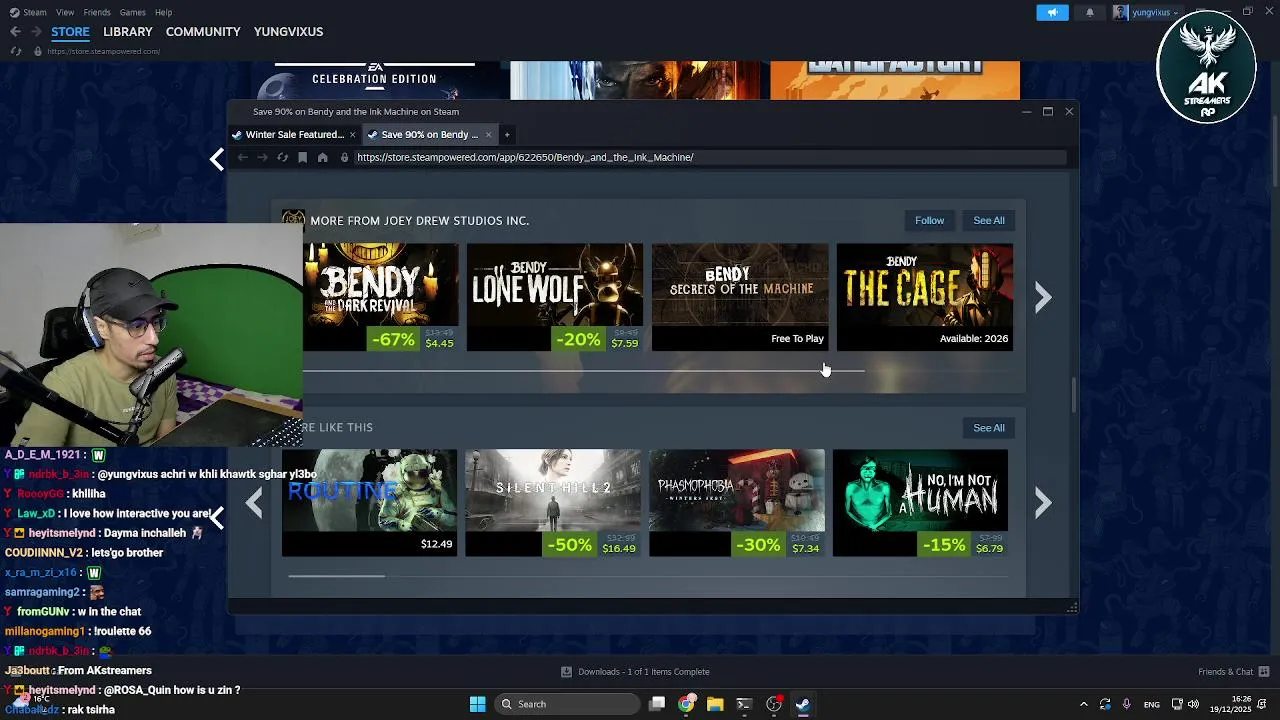Go forward in main Steam window
Image resolution: width=1280 pixels, height=720 pixels.
[x=36, y=32]
